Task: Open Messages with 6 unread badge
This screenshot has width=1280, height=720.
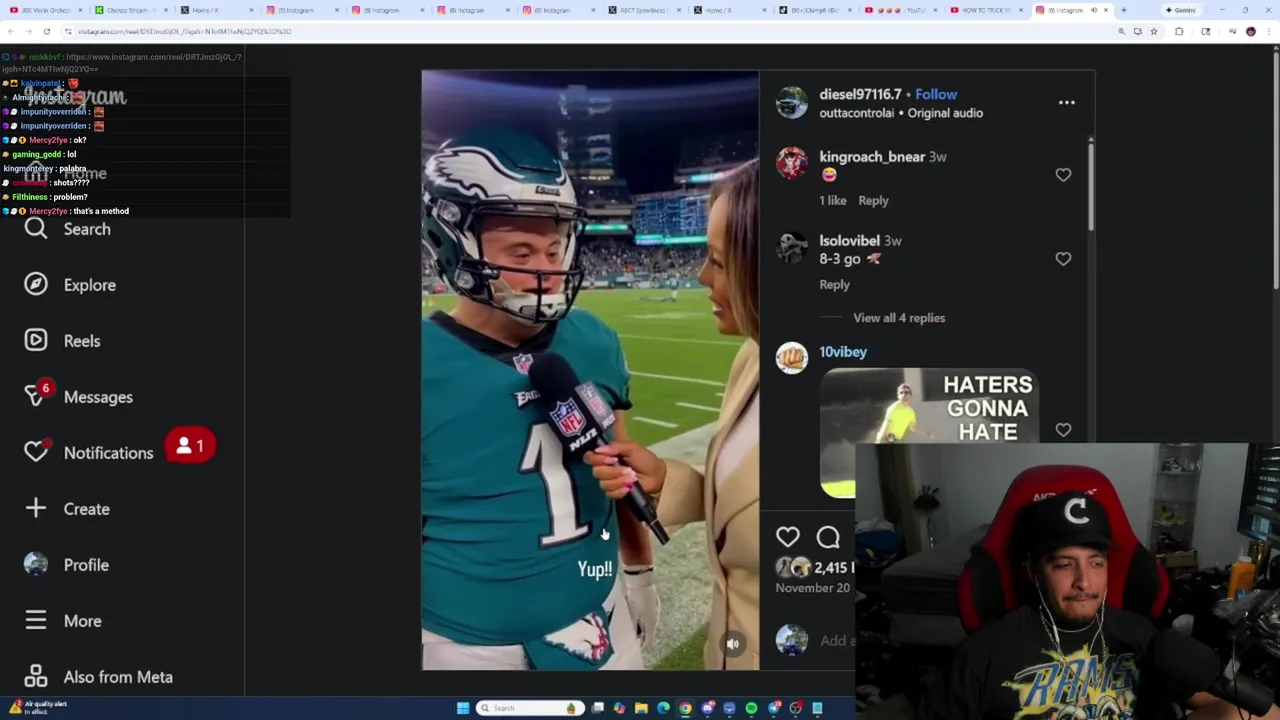Action: click(78, 397)
